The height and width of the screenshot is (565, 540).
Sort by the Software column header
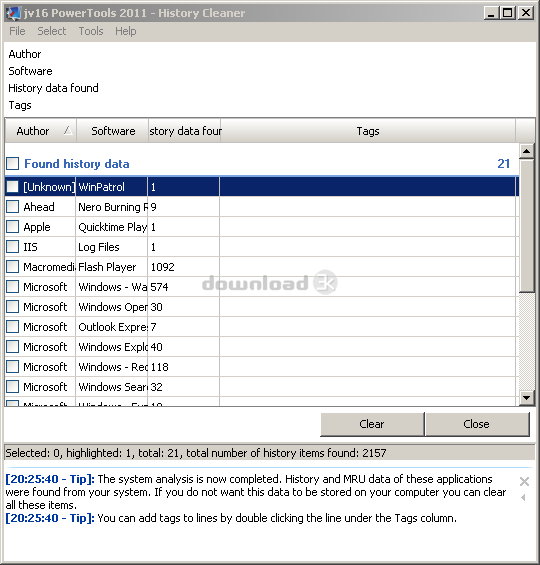[x=113, y=131]
